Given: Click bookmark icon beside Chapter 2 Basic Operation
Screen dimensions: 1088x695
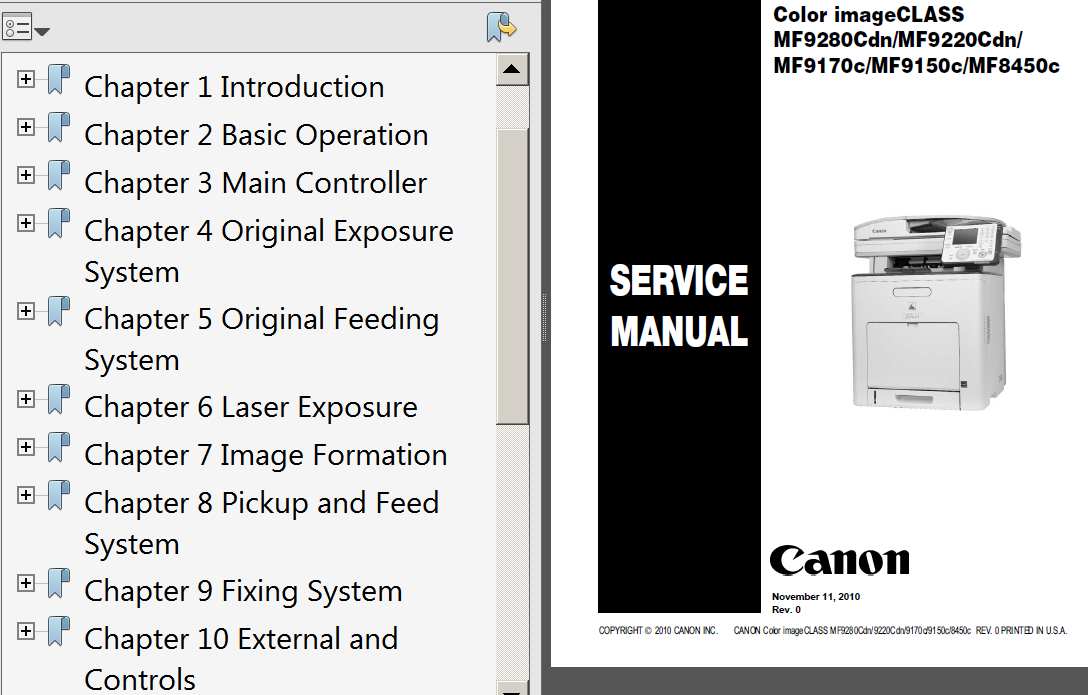Looking at the screenshot, I should tap(59, 127).
